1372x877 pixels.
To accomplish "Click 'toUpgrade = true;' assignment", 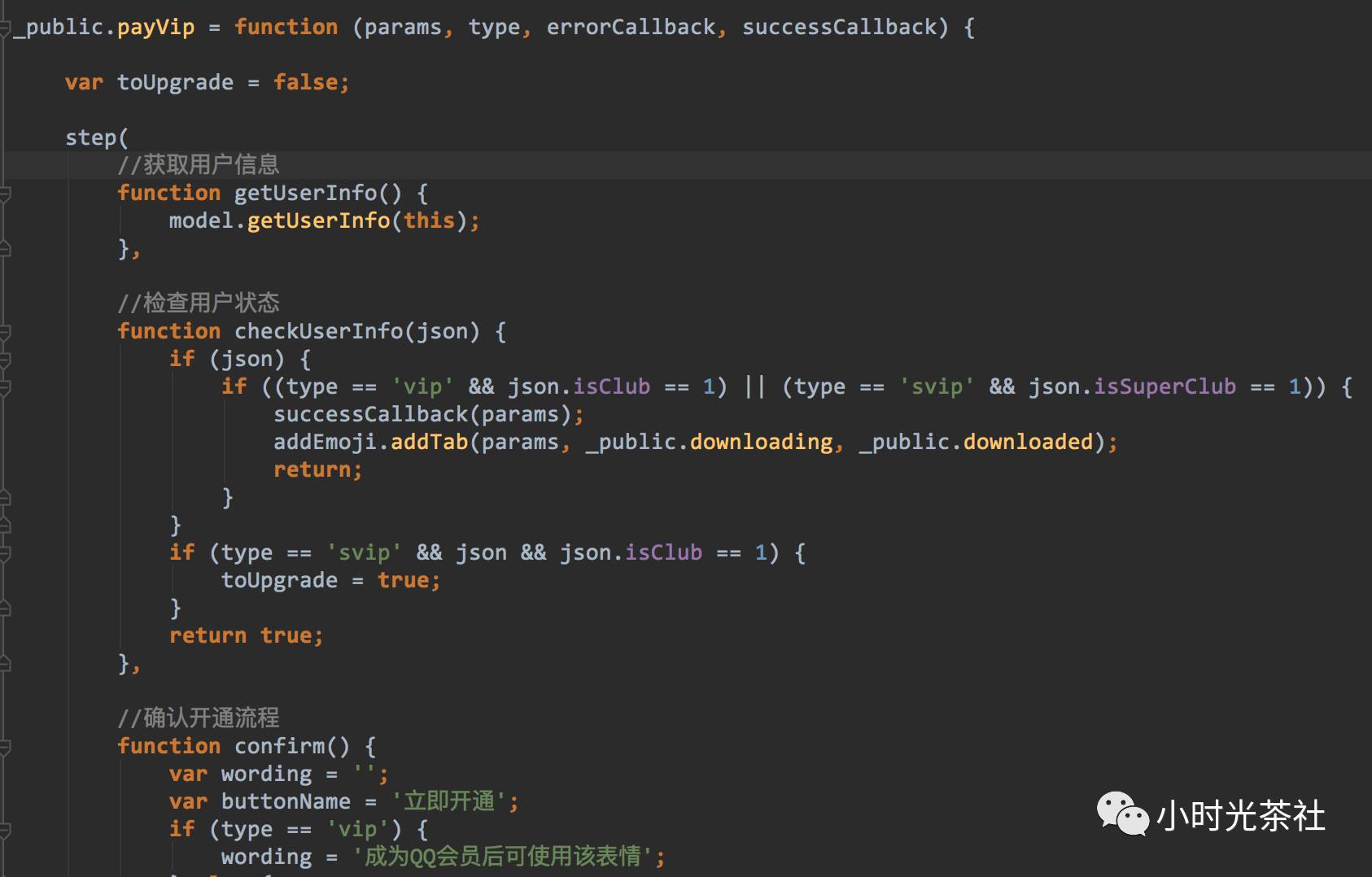I will pos(331,581).
